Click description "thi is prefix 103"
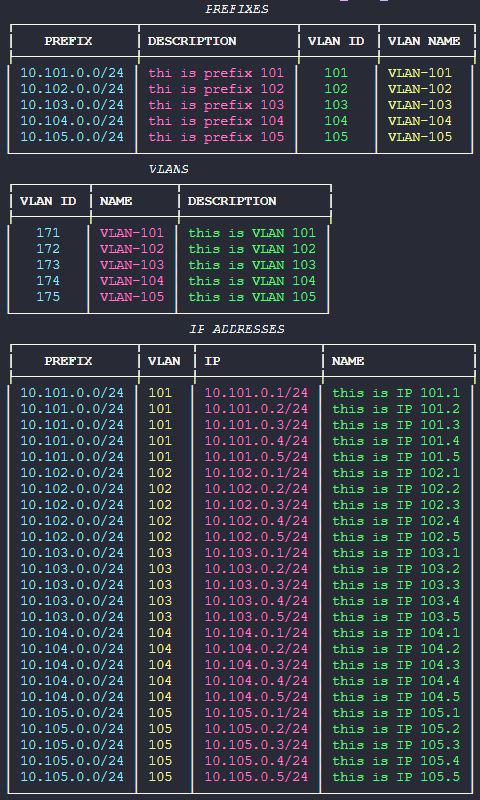 pyautogui.click(x=216, y=105)
